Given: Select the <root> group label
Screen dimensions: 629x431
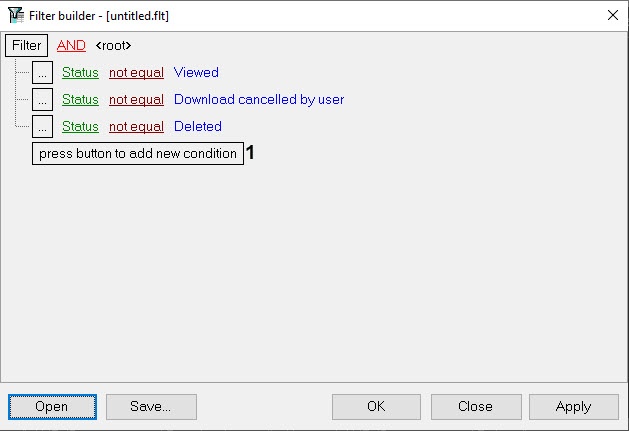Looking at the screenshot, I should tap(114, 46).
